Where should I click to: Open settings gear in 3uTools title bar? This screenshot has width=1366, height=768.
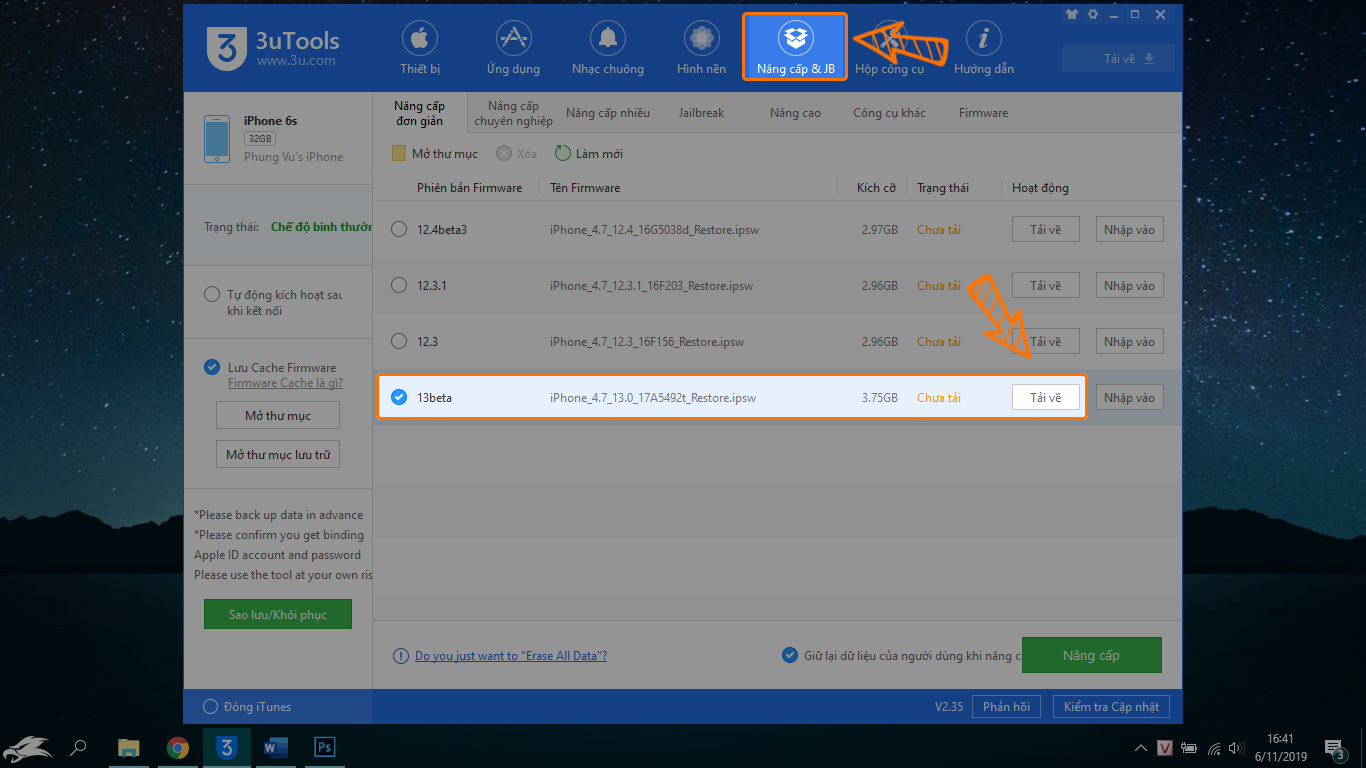pyautogui.click(x=1093, y=15)
